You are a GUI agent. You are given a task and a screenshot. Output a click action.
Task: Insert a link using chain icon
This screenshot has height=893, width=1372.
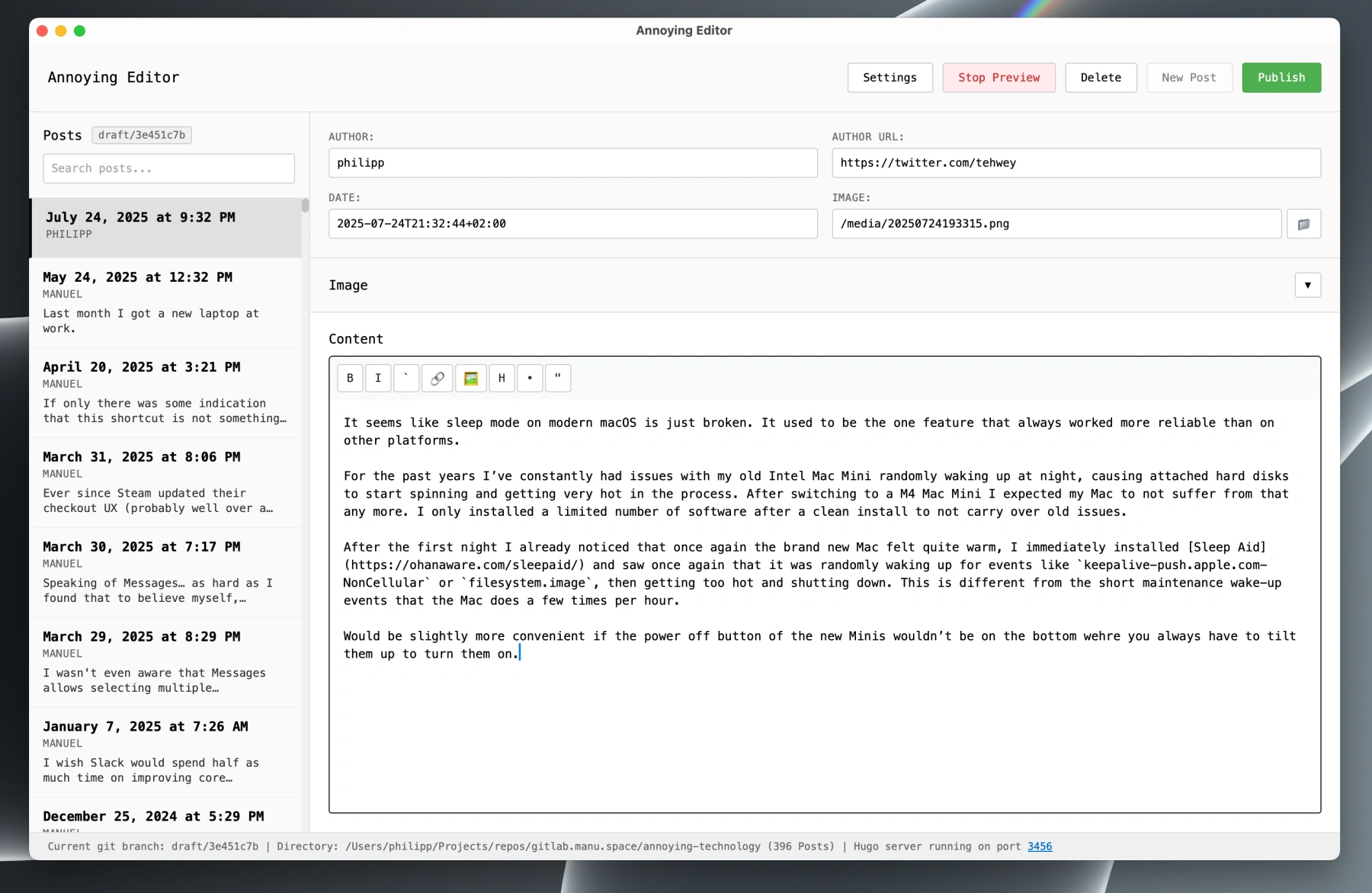tap(437, 378)
